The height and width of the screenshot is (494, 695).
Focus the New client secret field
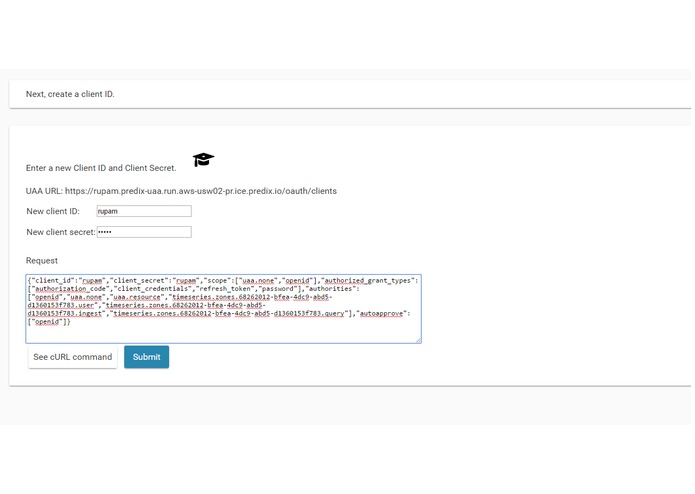[144, 232]
